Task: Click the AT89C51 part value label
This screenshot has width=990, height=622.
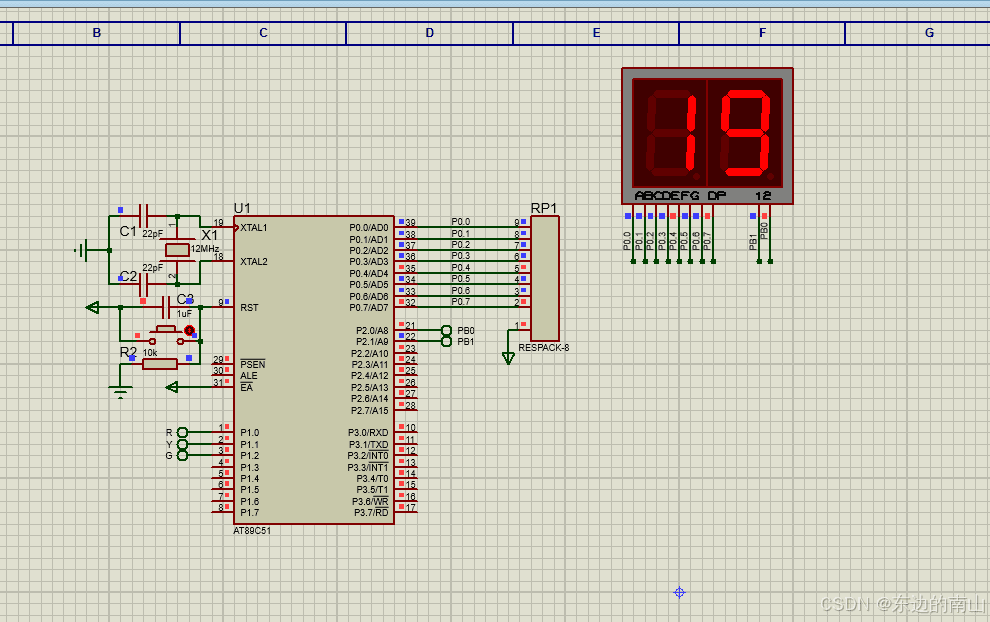Action: (x=252, y=530)
